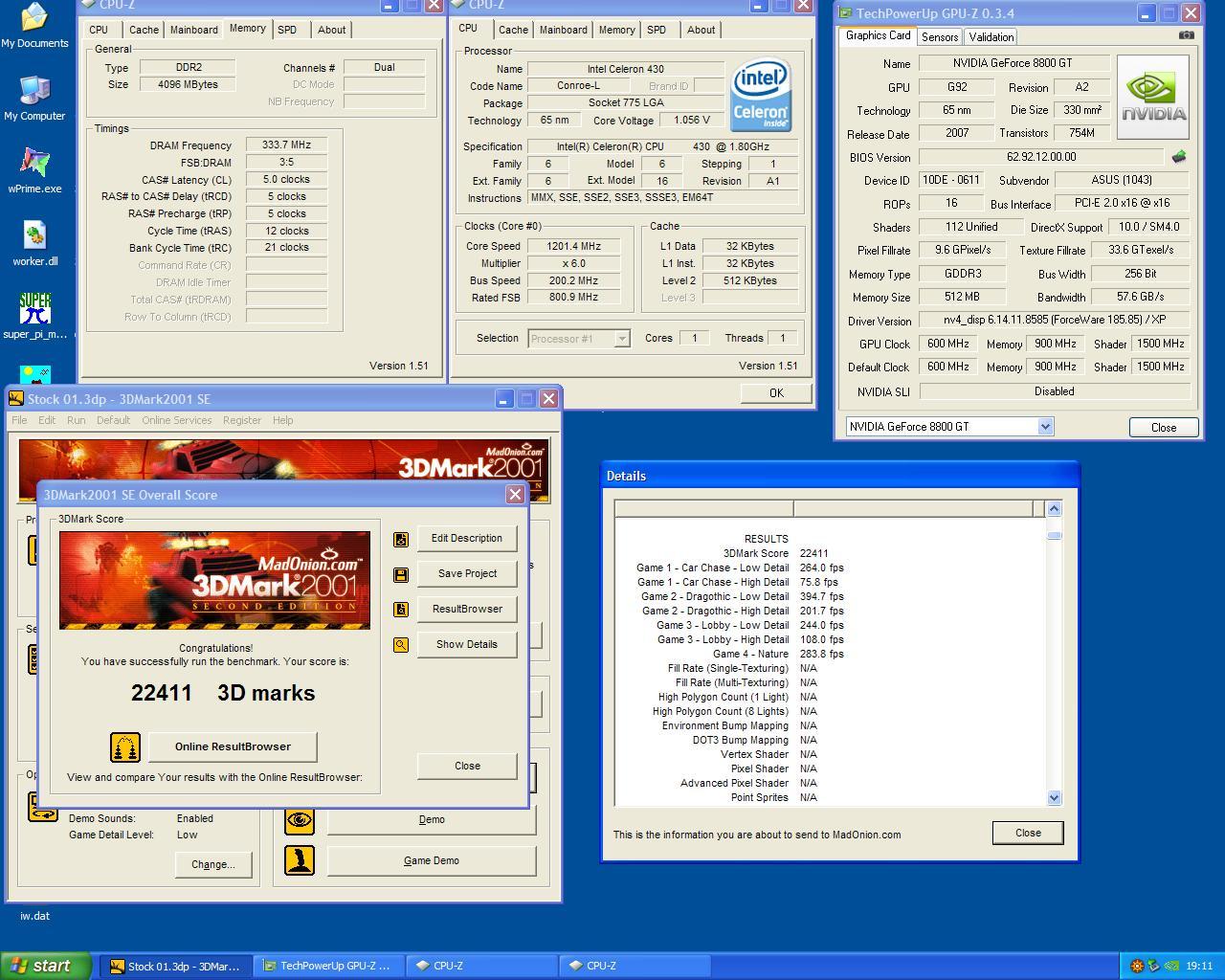Open Online Services menu in 3DMark2001
The image size is (1225, 980).
click(177, 420)
